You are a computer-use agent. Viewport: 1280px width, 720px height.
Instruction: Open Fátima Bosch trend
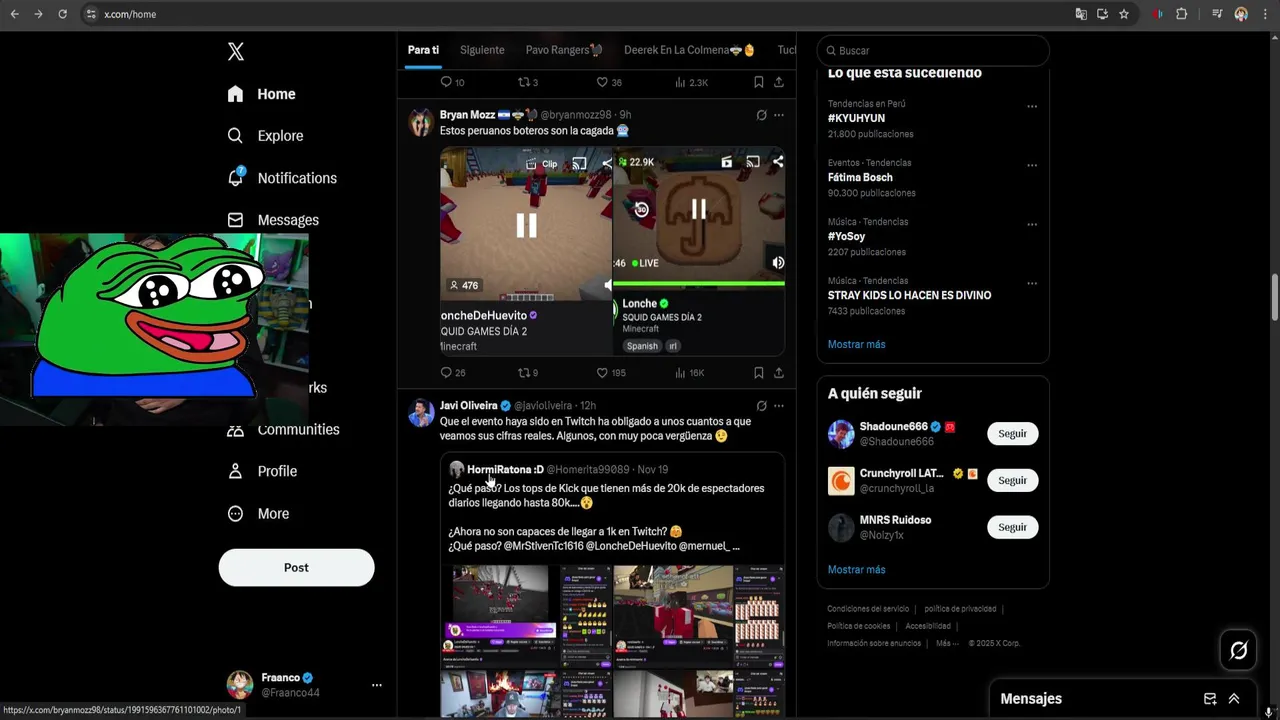860,177
